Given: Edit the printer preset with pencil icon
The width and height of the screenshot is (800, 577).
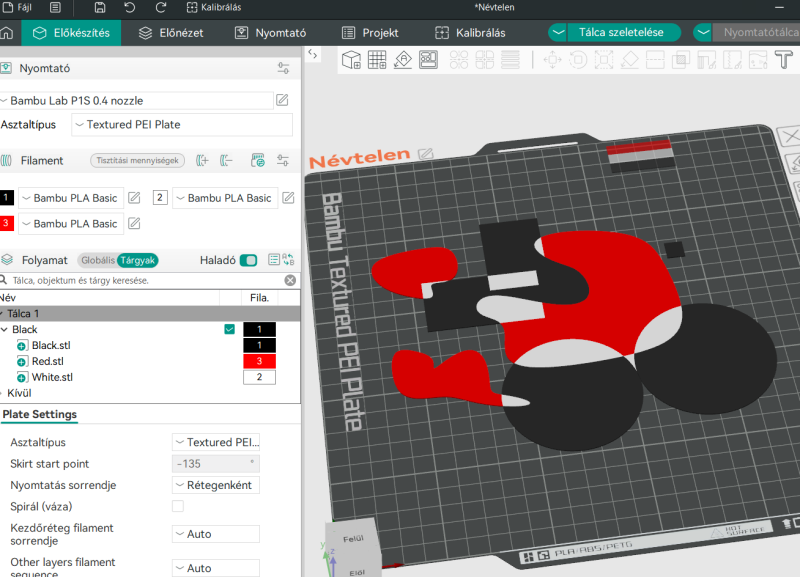Looking at the screenshot, I should point(282,100).
